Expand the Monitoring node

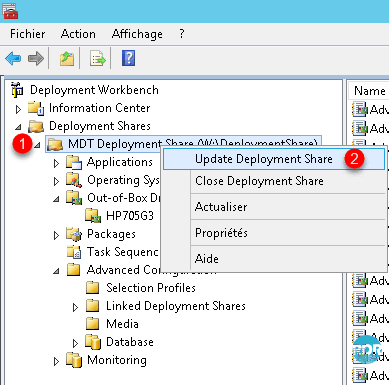point(56,361)
